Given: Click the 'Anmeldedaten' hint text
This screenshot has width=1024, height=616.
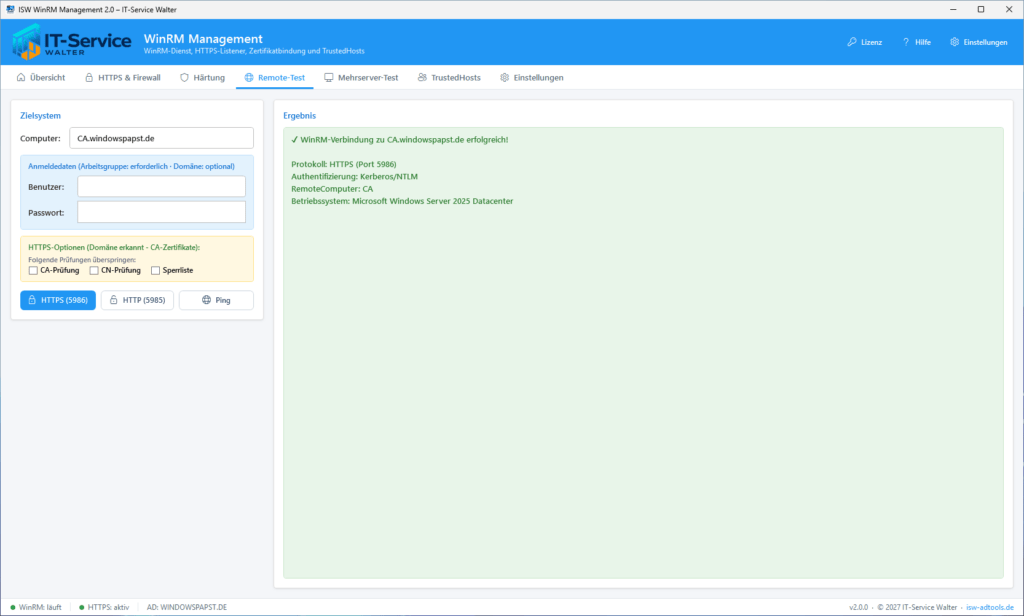Looking at the screenshot, I should pos(131,166).
